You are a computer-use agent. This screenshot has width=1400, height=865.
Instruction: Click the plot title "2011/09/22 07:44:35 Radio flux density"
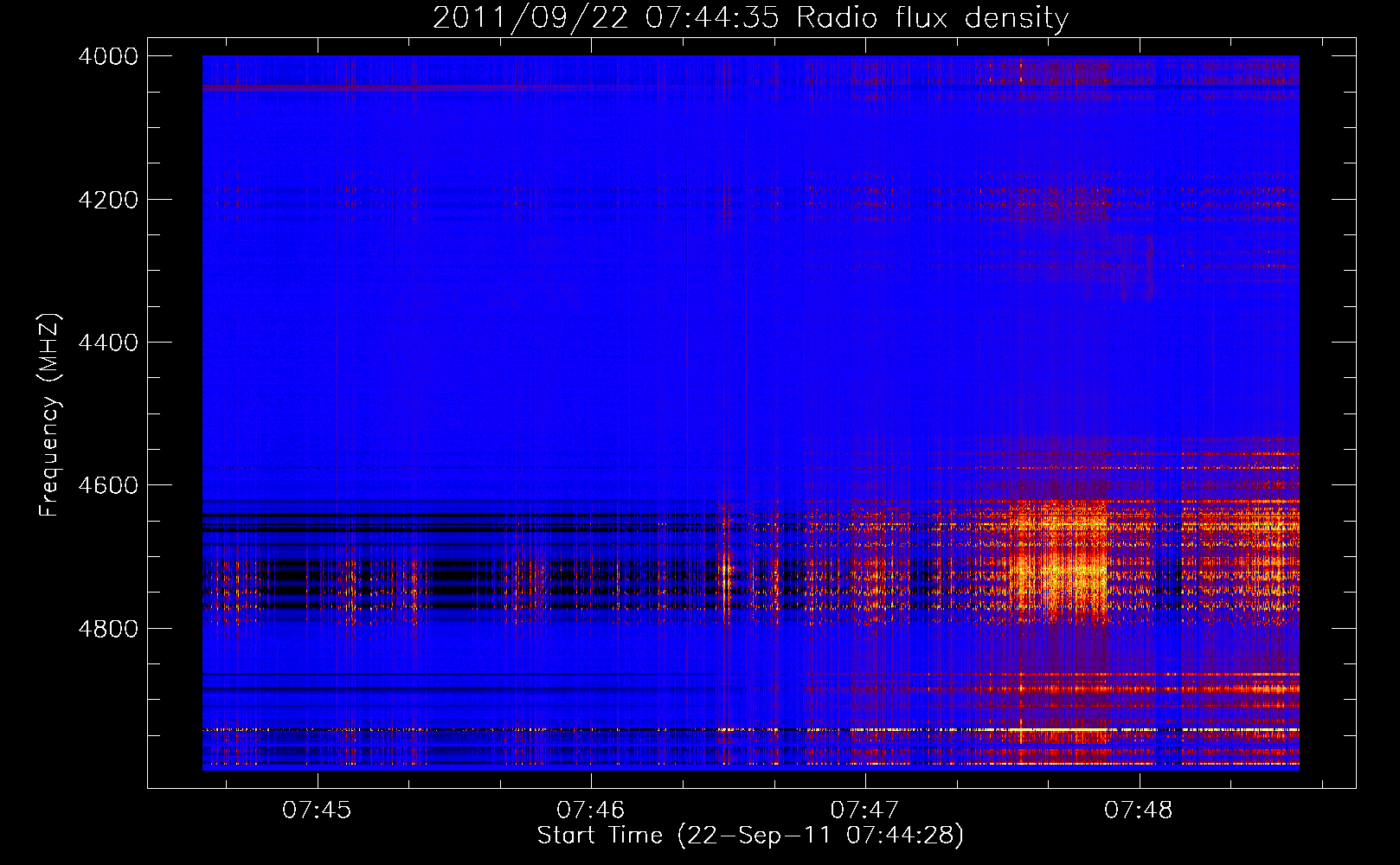(750, 17)
